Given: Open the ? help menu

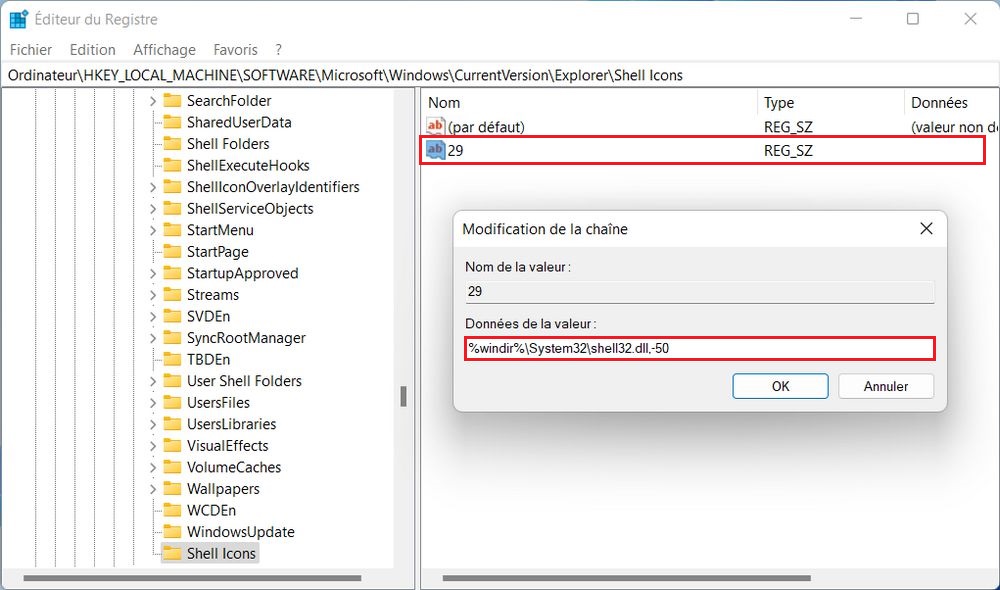Looking at the screenshot, I should (x=278, y=50).
